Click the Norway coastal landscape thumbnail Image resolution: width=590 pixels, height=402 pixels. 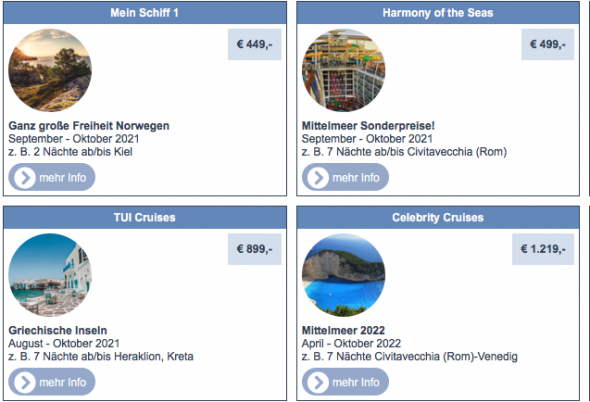click(x=50, y=70)
